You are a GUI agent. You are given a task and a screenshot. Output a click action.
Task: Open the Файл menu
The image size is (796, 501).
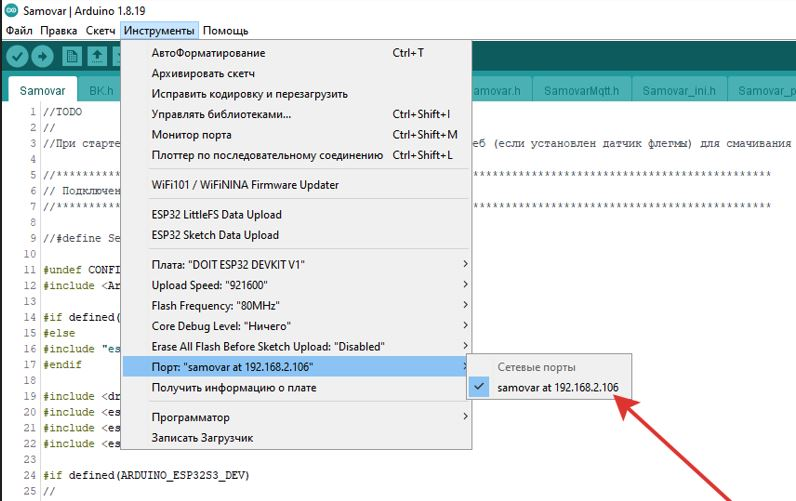pos(19,31)
